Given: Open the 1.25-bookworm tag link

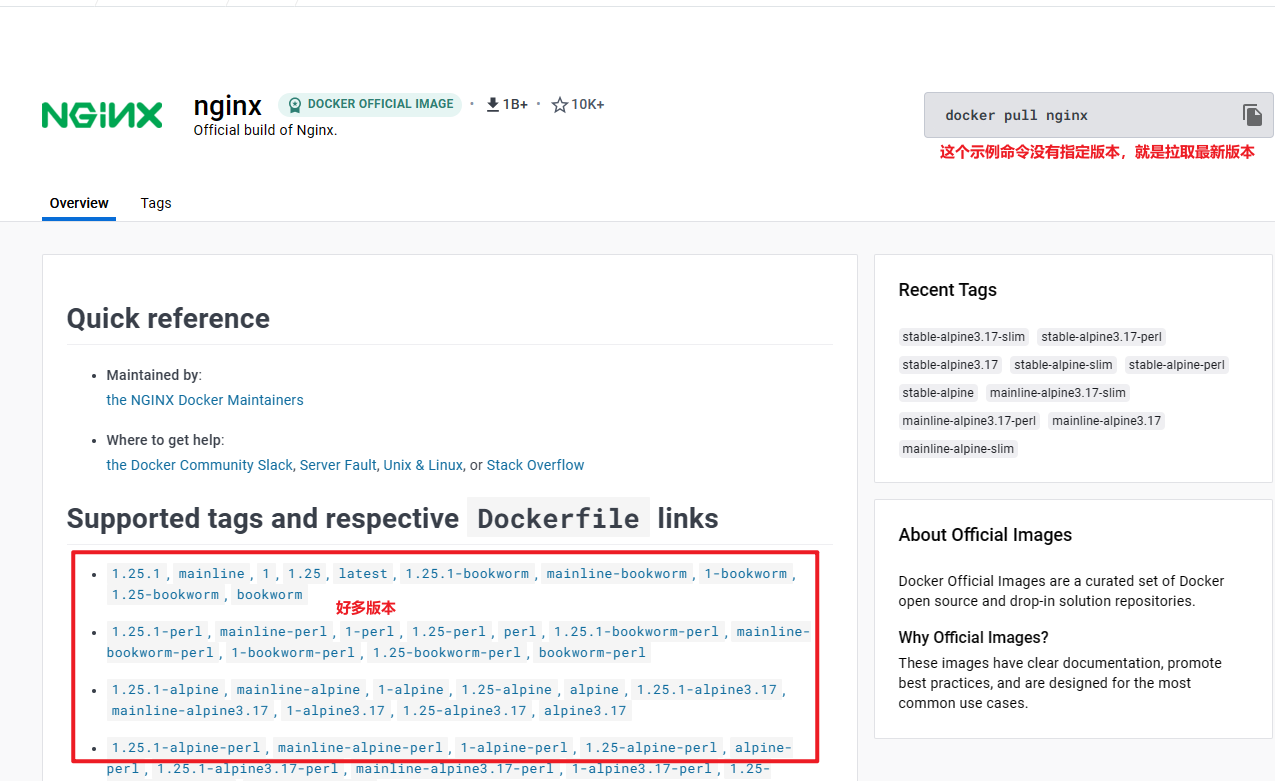Looking at the screenshot, I should point(165,595).
